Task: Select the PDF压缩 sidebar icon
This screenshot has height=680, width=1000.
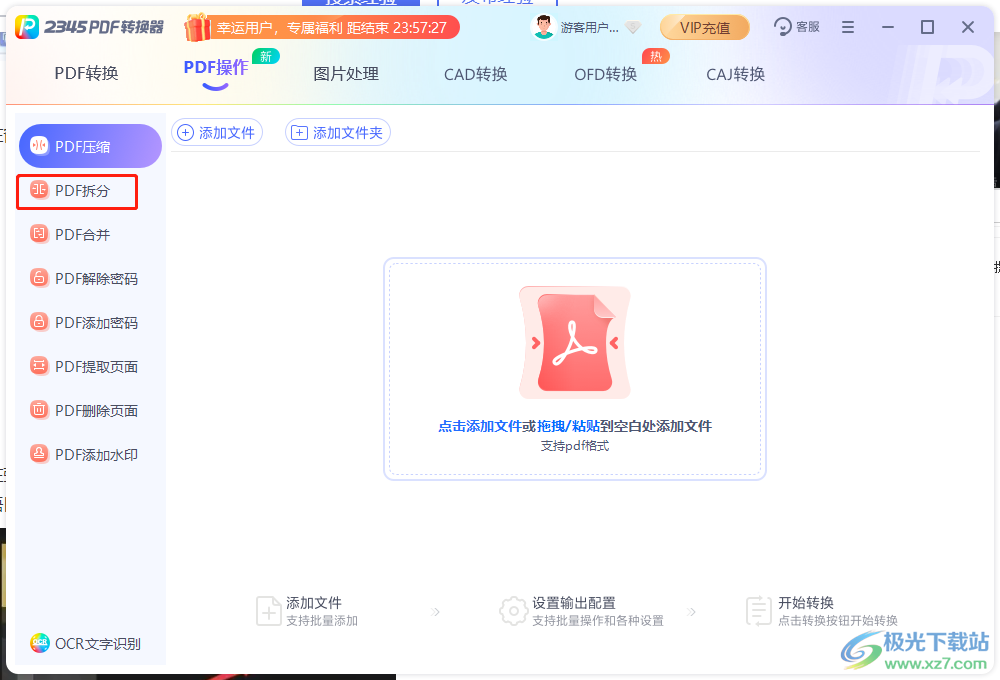Action: (40, 146)
